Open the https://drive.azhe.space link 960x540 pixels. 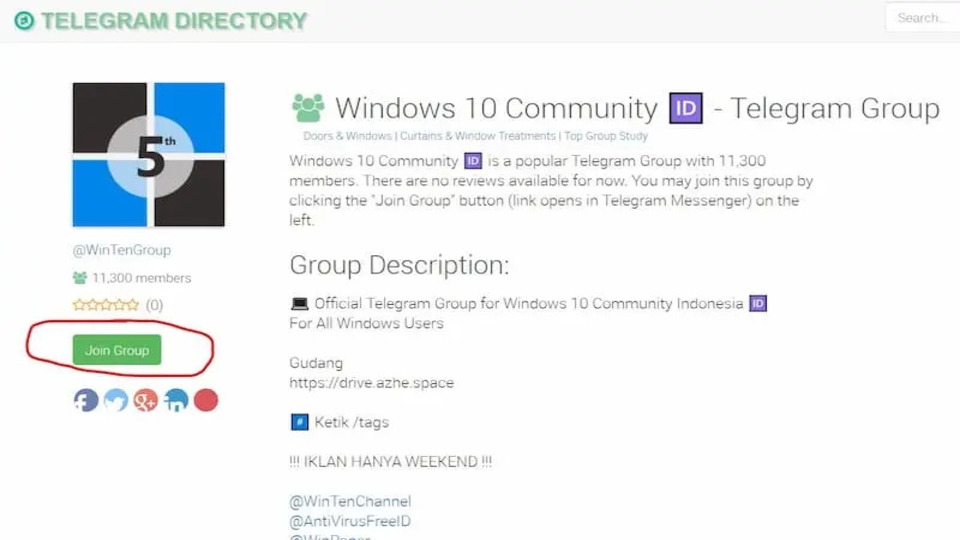click(372, 383)
